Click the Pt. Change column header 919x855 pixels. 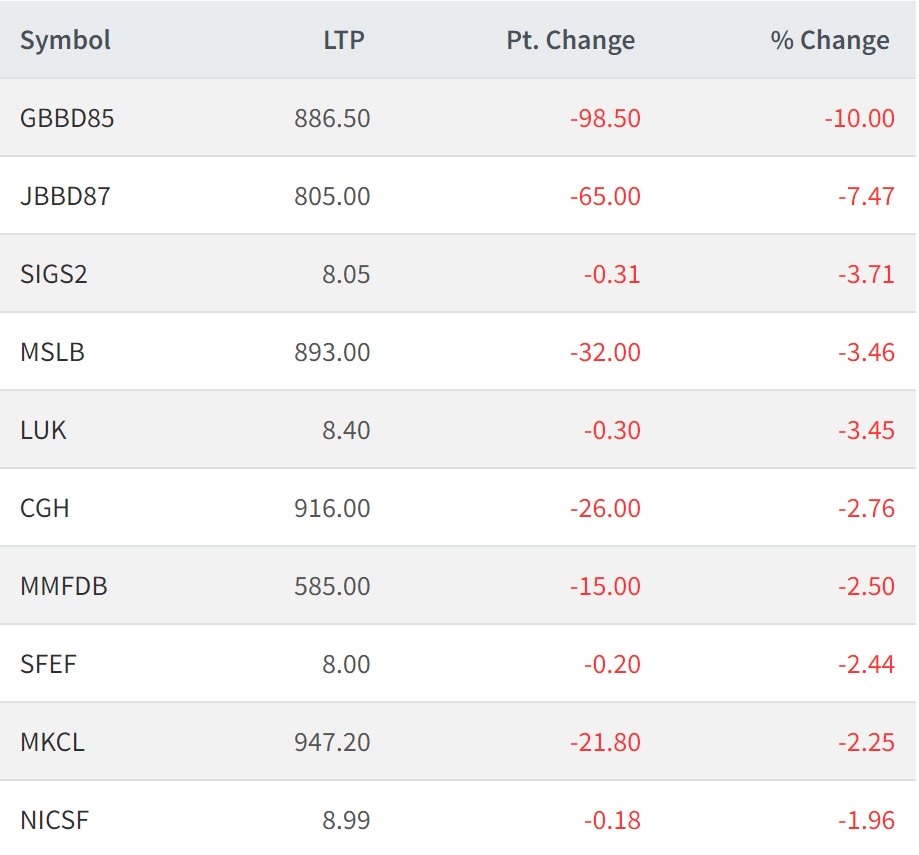coord(570,41)
